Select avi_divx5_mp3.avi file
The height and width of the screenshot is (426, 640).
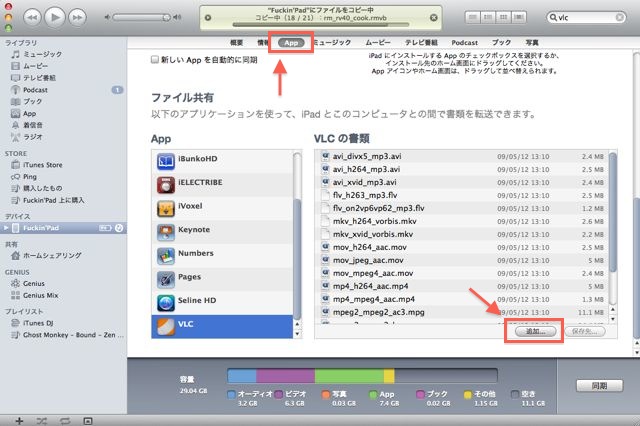(x=462, y=156)
